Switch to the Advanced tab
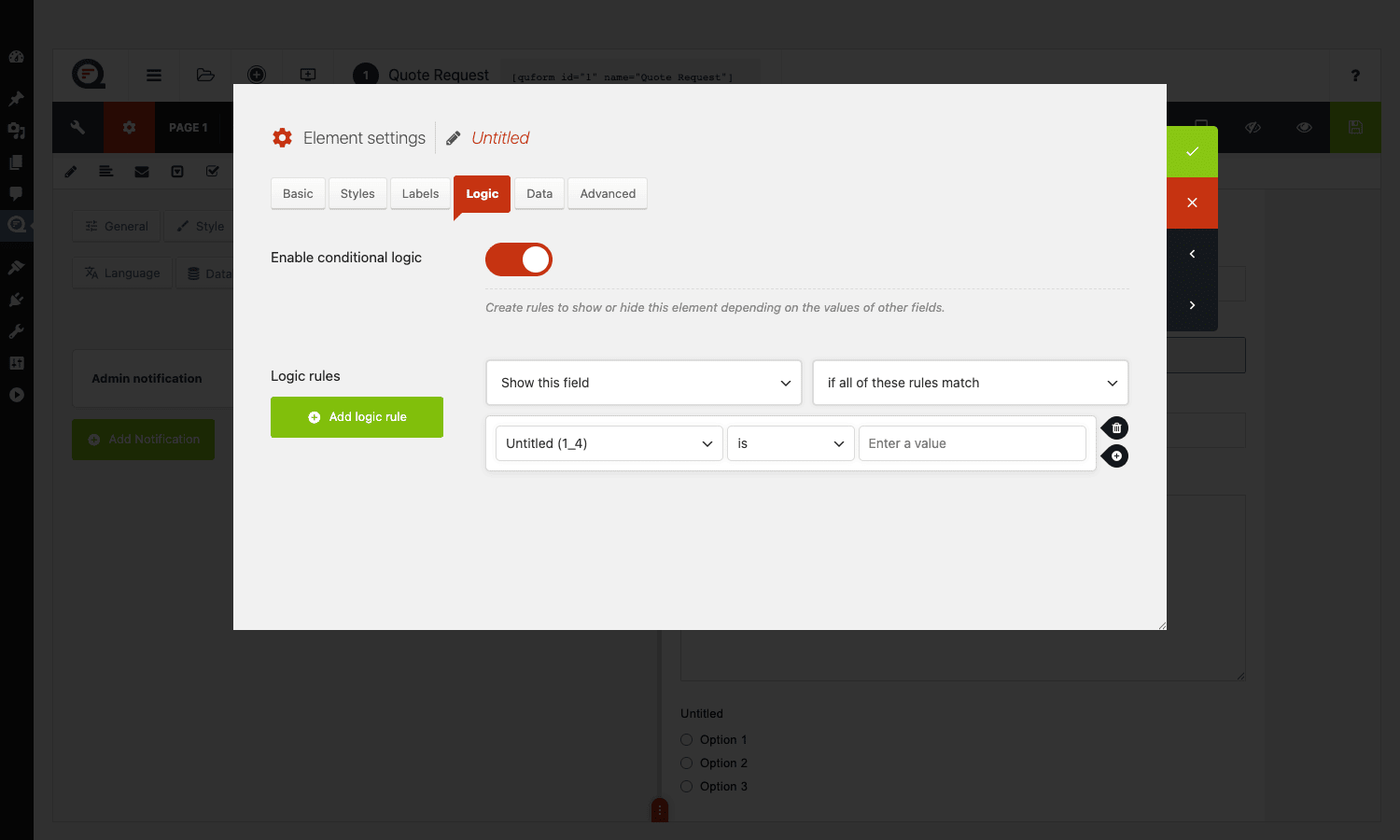Image resolution: width=1400 pixels, height=840 pixels. click(608, 193)
